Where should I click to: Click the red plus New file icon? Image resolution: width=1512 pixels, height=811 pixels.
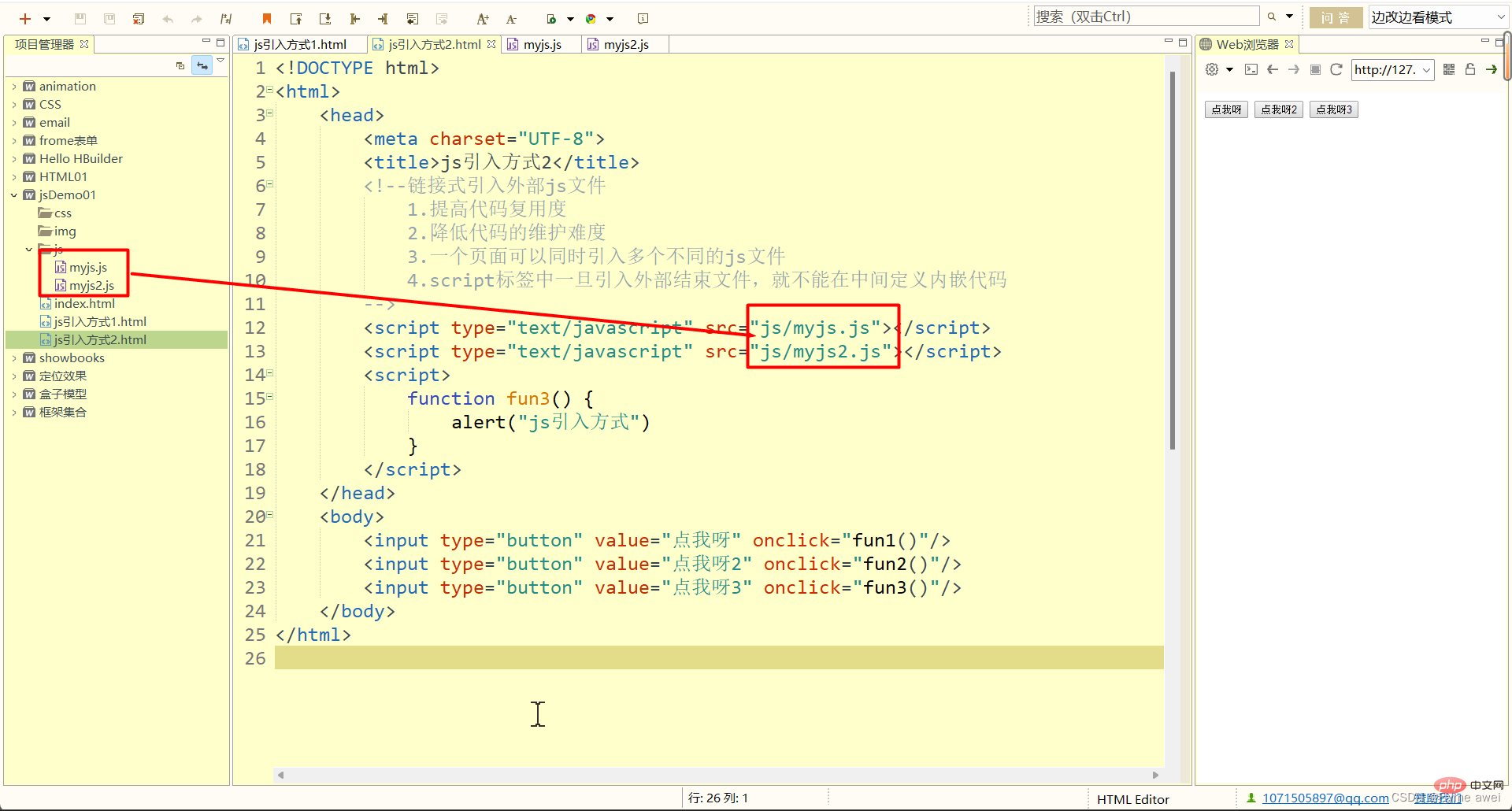pos(25,19)
